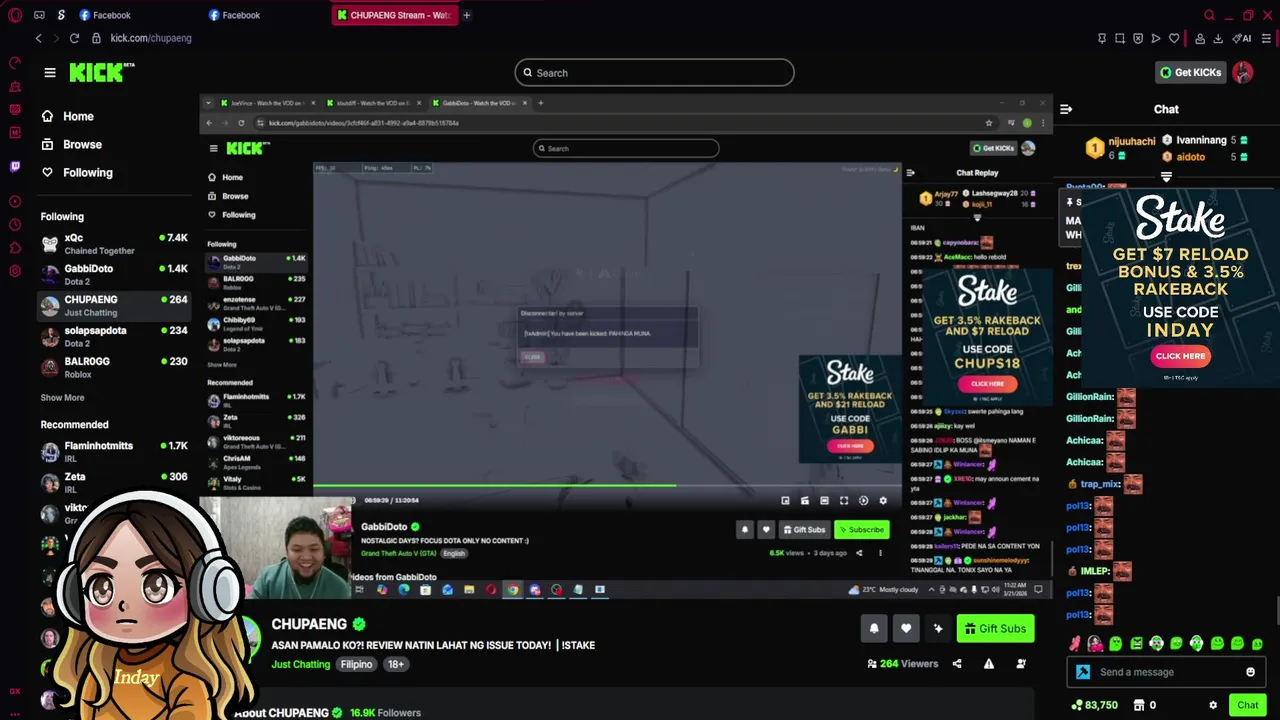Open Following in Kick sidebar
This screenshot has width=1280, height=720.
click(77, 172)
